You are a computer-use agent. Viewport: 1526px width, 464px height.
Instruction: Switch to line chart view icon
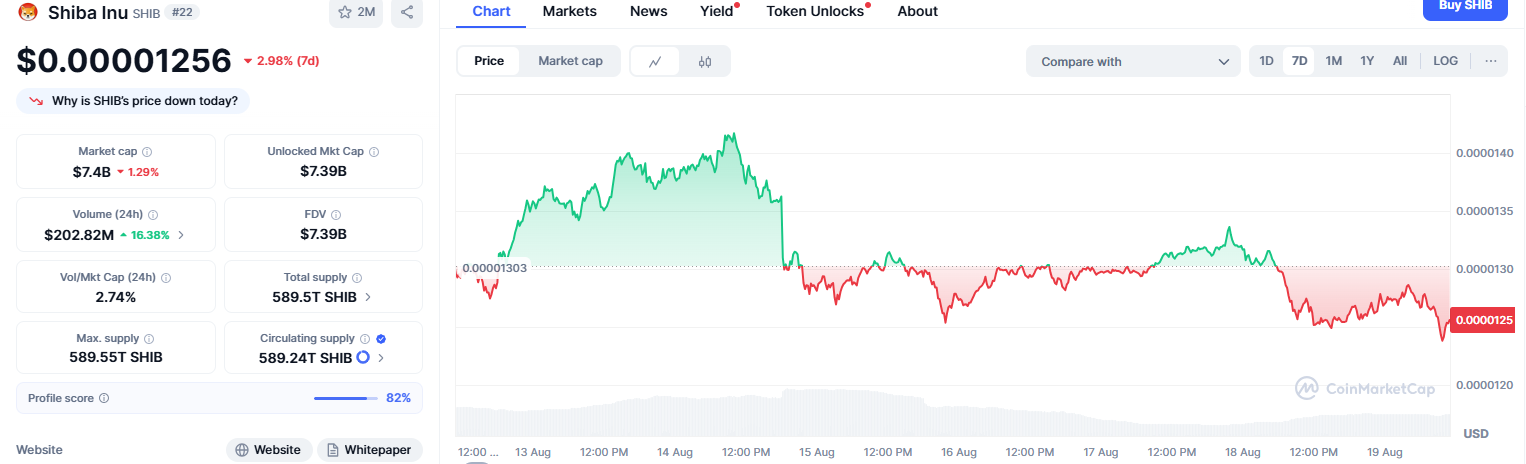(x=655, y=61)
